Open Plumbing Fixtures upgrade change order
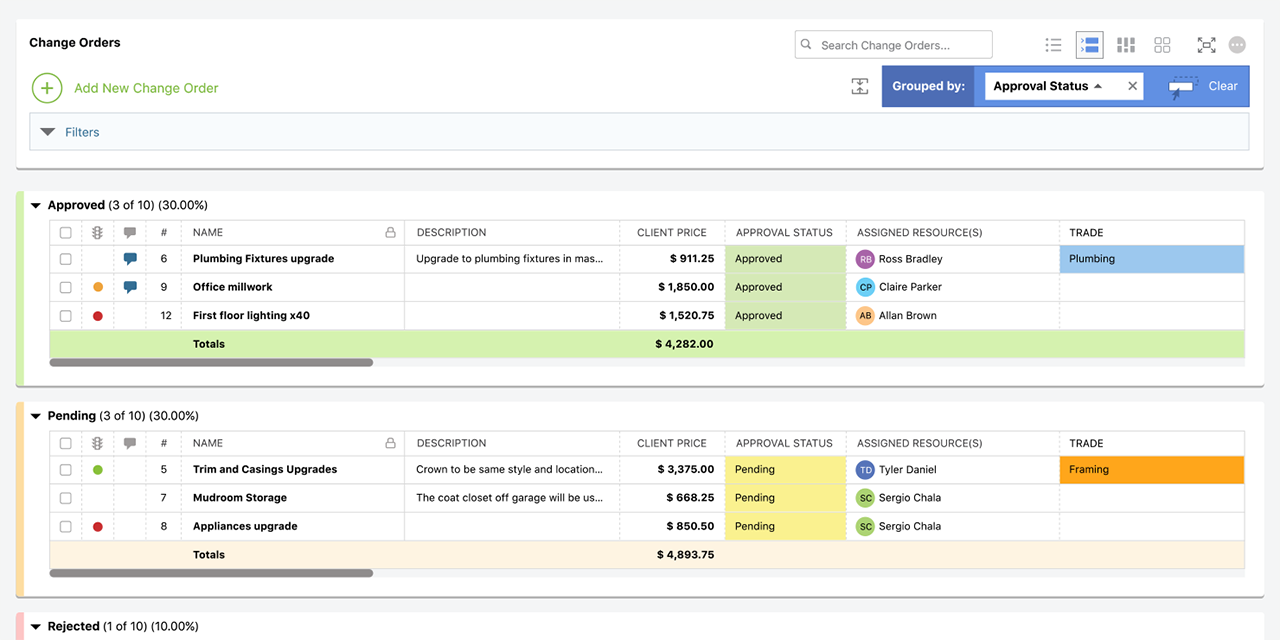The image size is (1280, 640). 263,259
